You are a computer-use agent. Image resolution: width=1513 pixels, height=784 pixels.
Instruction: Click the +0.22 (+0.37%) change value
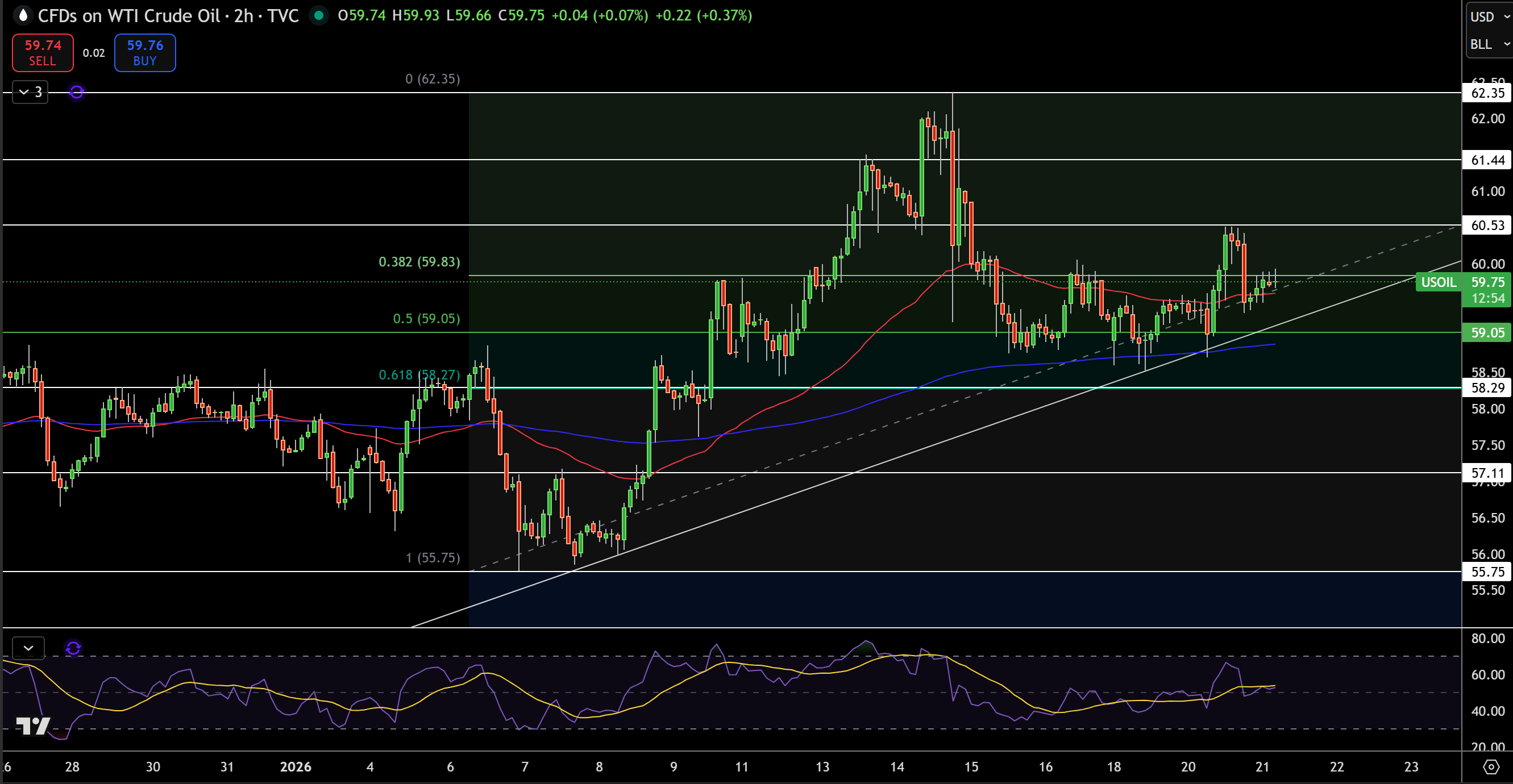click(704, 15)
